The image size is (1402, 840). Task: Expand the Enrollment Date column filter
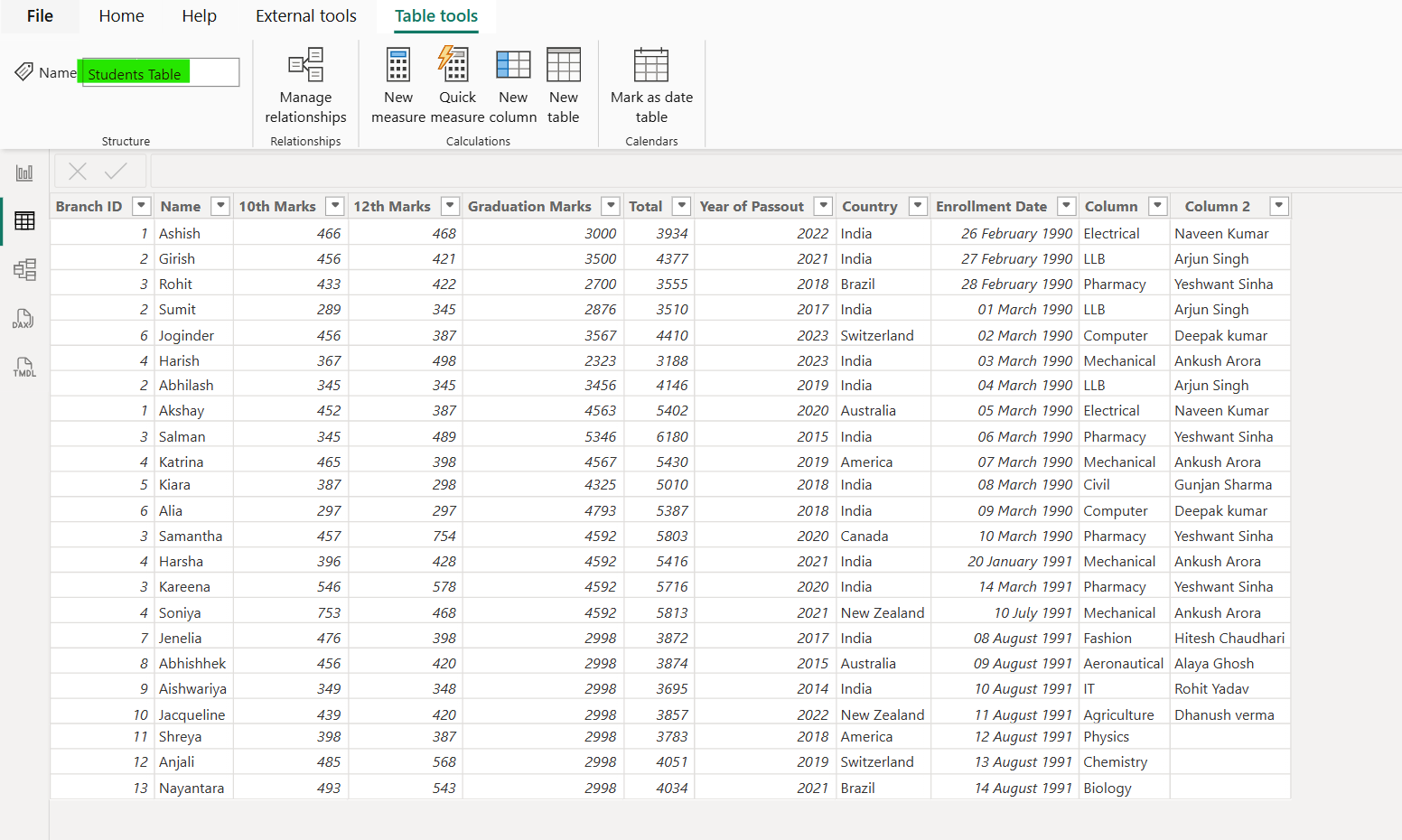[x=1066, y=206]
